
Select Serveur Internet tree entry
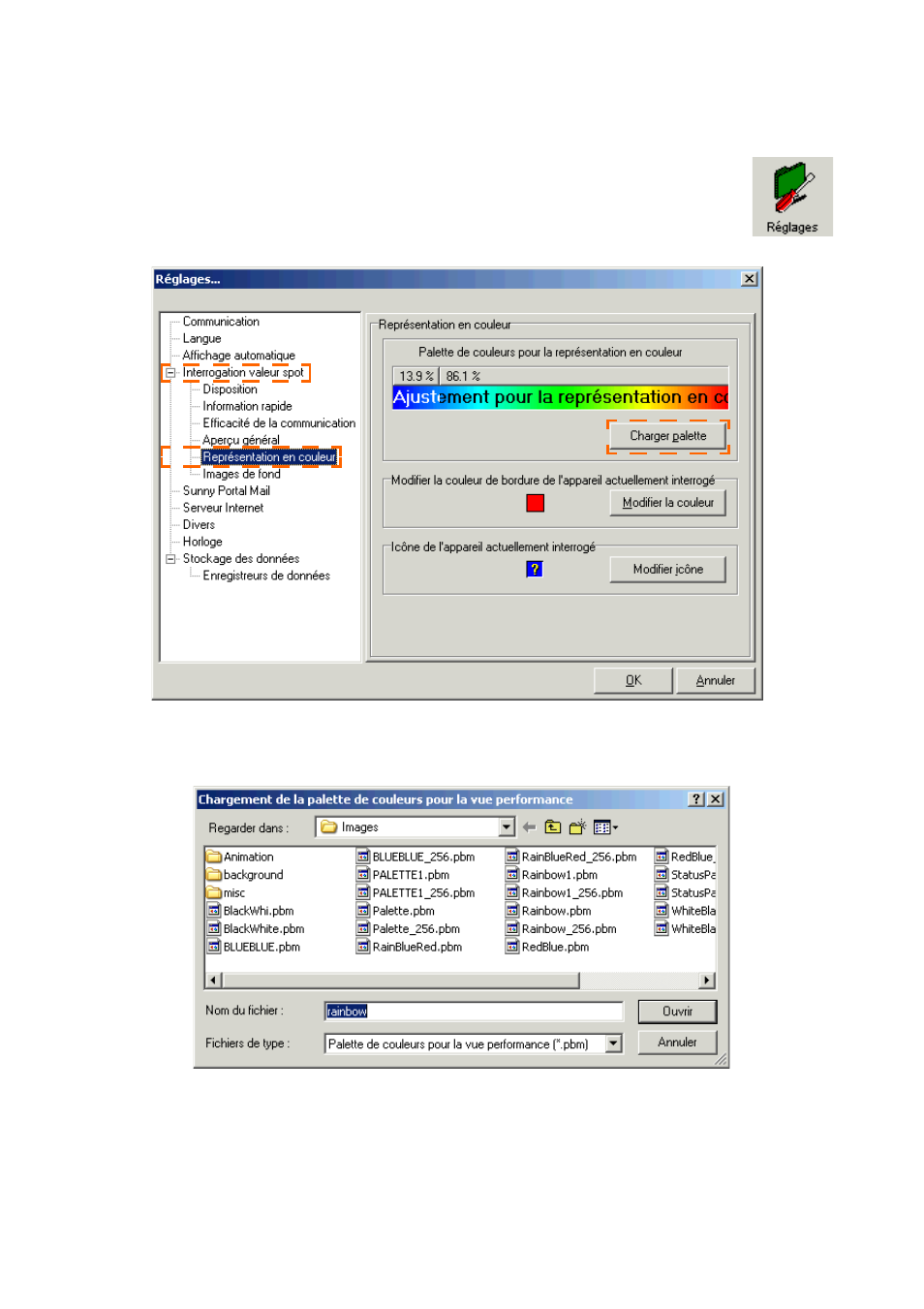pyautogui.click(x=223, y=508)
